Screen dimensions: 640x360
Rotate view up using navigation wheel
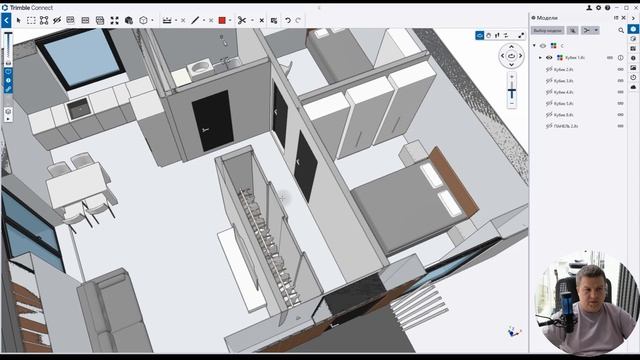pyautogui.click(x=511, y=47)
